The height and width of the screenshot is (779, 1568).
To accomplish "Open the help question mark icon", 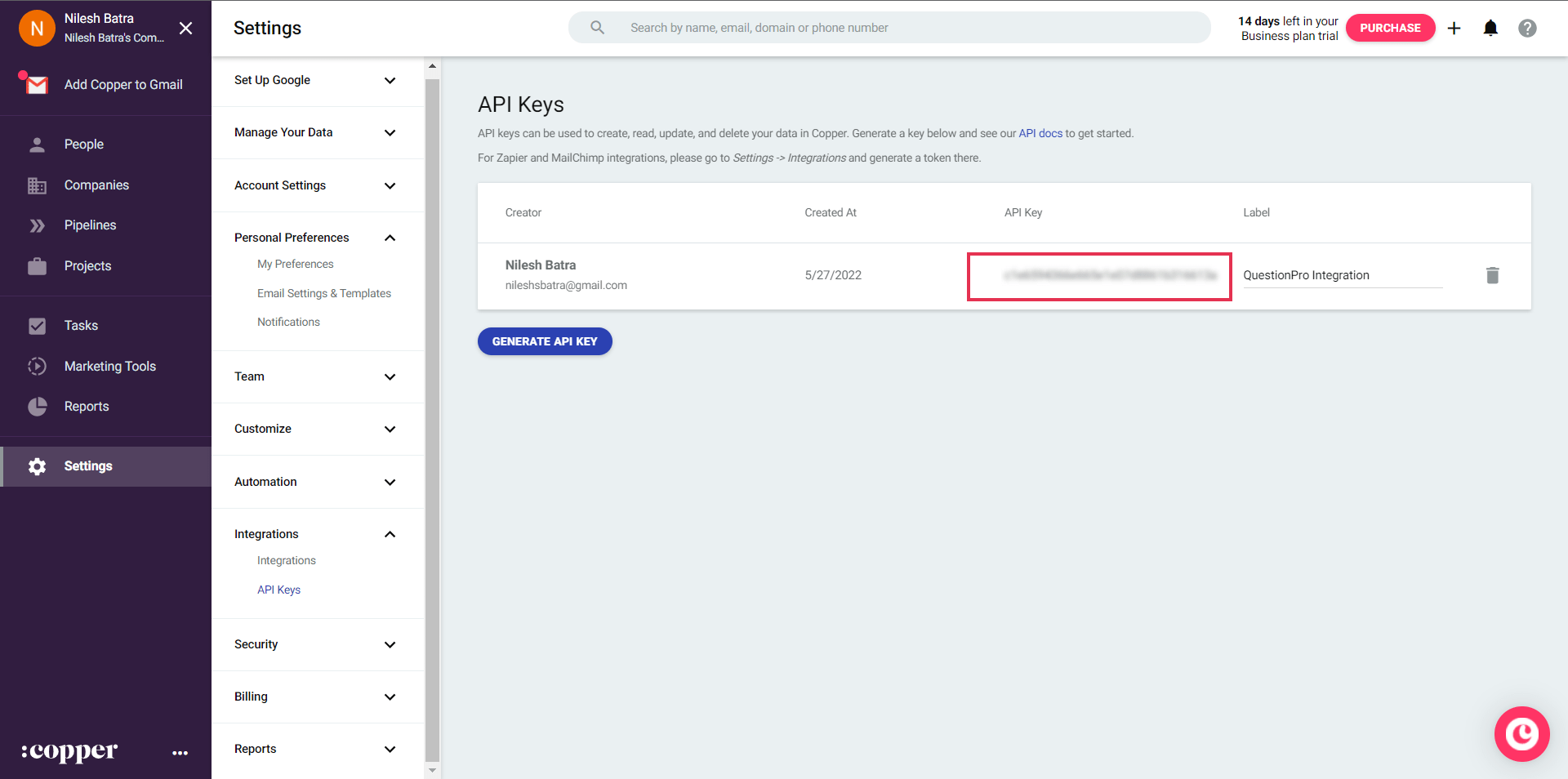I will 1527,29.
